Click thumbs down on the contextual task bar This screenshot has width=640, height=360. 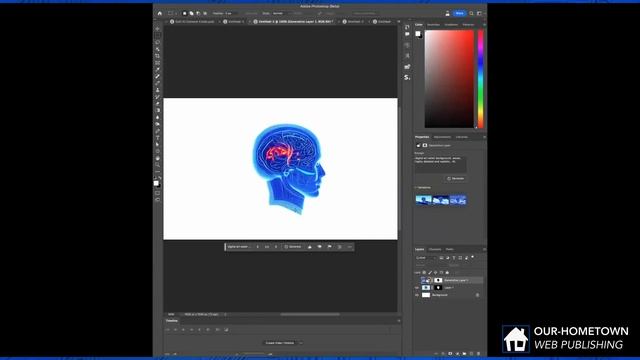click(320, 247)
